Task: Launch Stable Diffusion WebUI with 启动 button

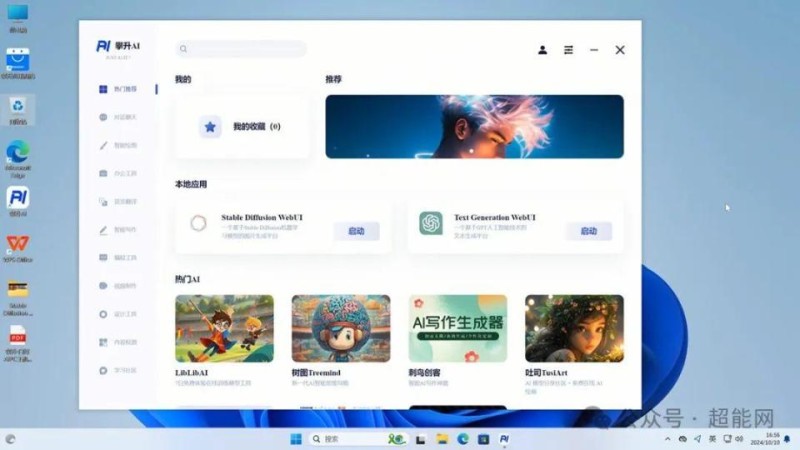Action: 356,231
